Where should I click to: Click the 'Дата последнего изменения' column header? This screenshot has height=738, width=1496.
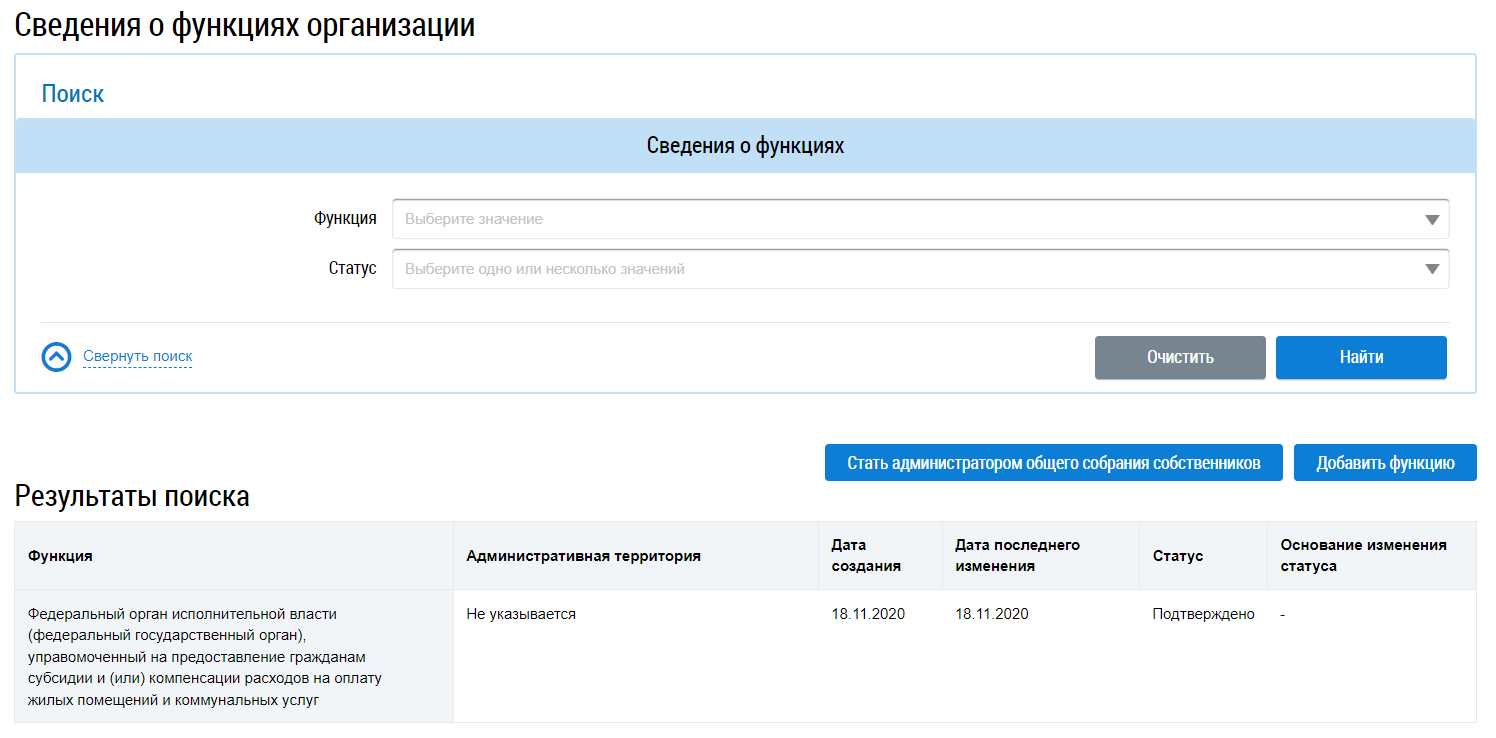(1017, 556)
